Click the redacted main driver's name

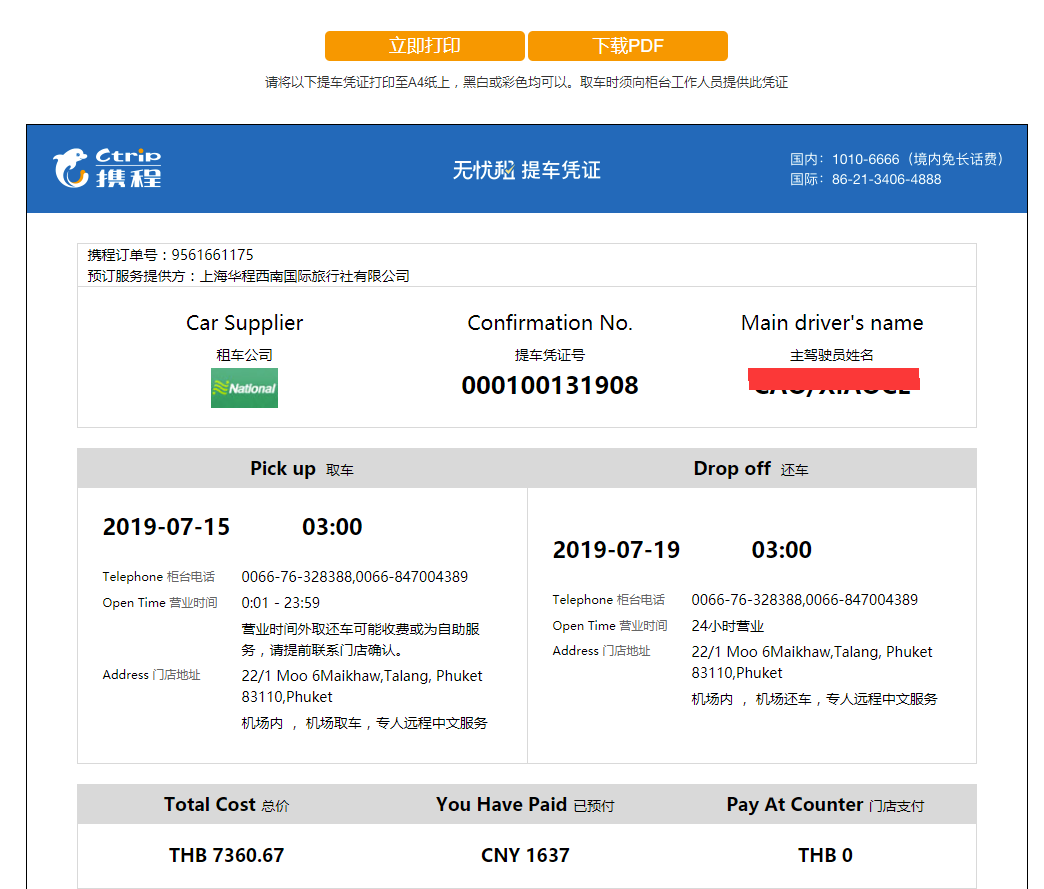(833, 380)
